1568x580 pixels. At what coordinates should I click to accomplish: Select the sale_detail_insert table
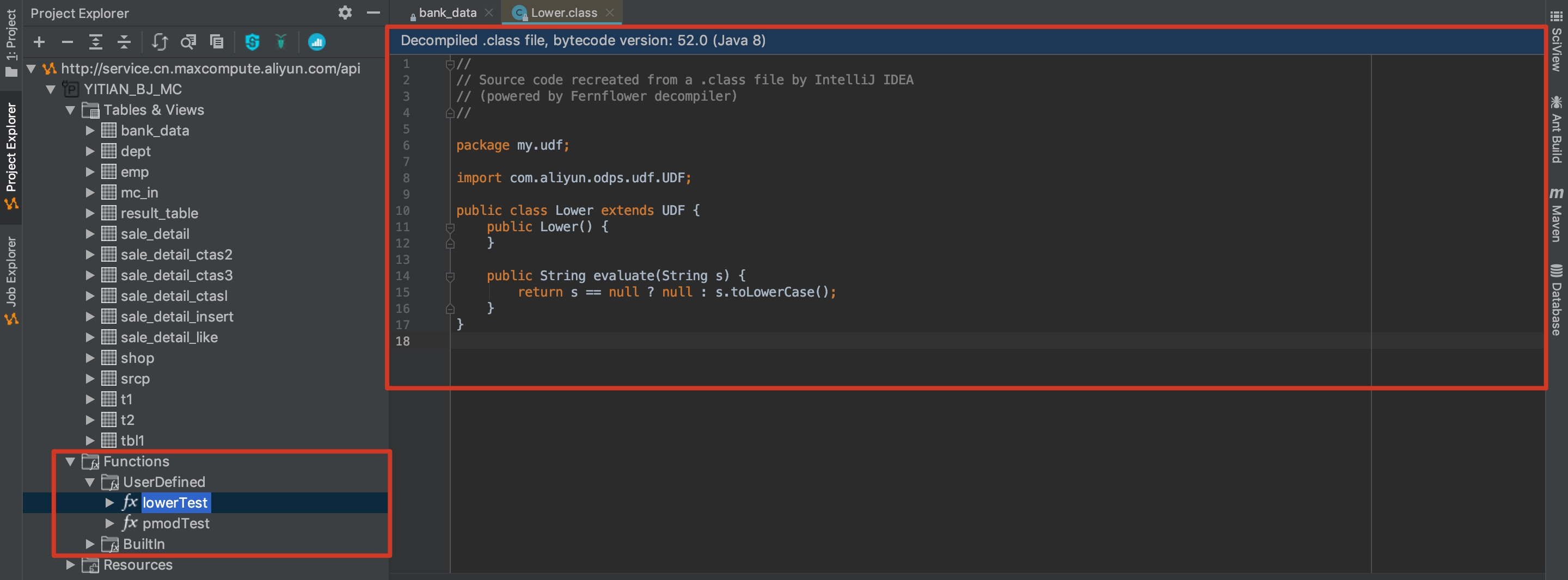click(x=177, y=317)
